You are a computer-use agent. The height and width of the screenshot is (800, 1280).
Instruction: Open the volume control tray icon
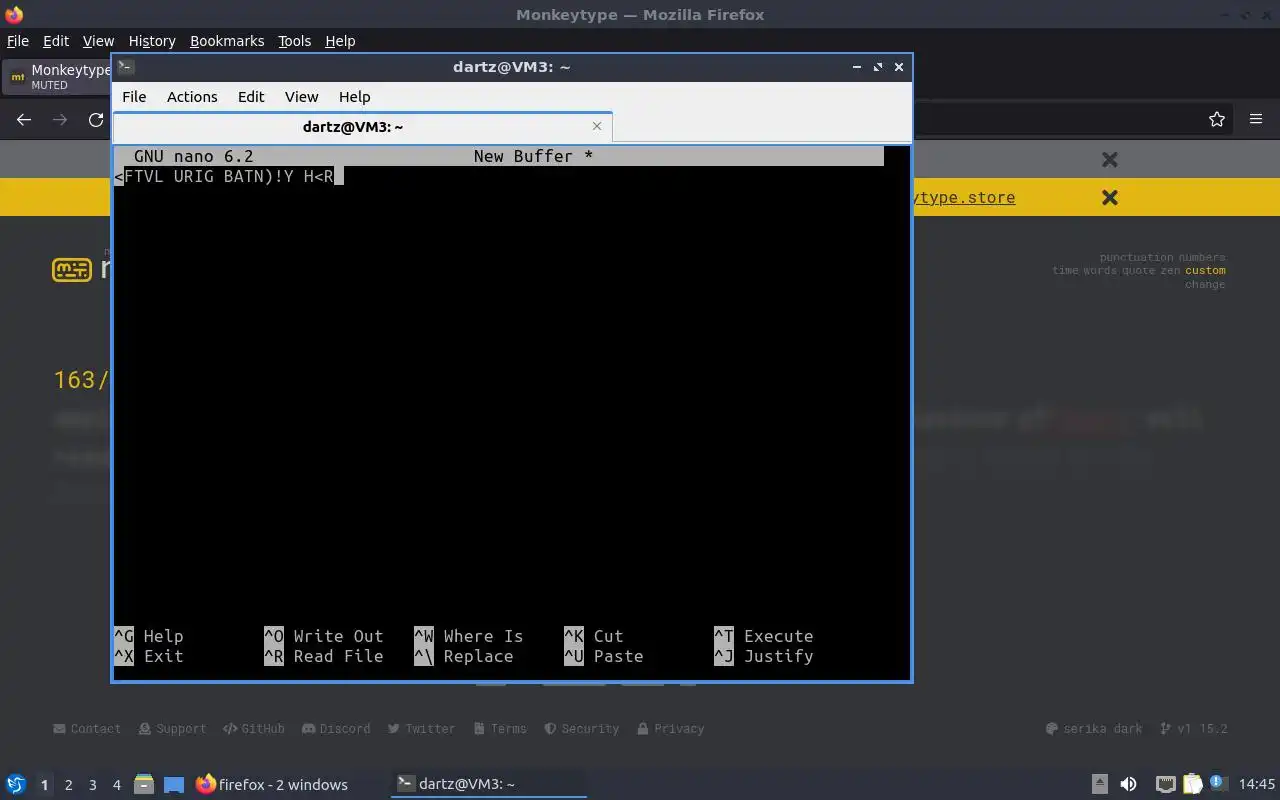[1128, 784]
